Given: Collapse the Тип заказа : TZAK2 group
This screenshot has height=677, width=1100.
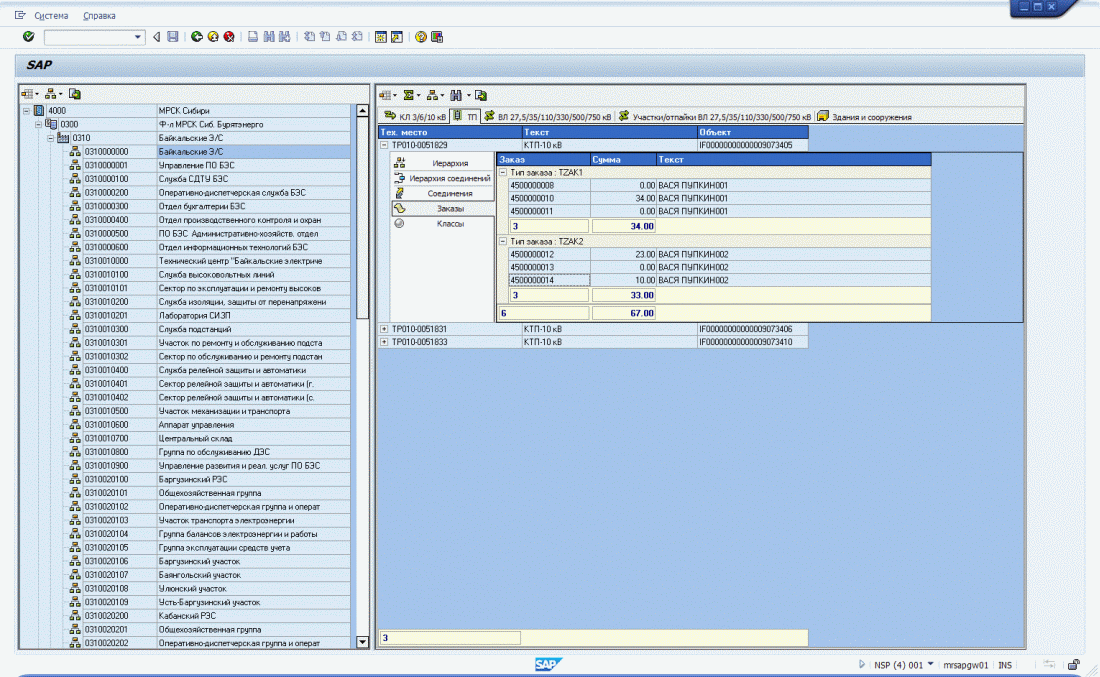Looking at the screenshot, I should [502, 241].
